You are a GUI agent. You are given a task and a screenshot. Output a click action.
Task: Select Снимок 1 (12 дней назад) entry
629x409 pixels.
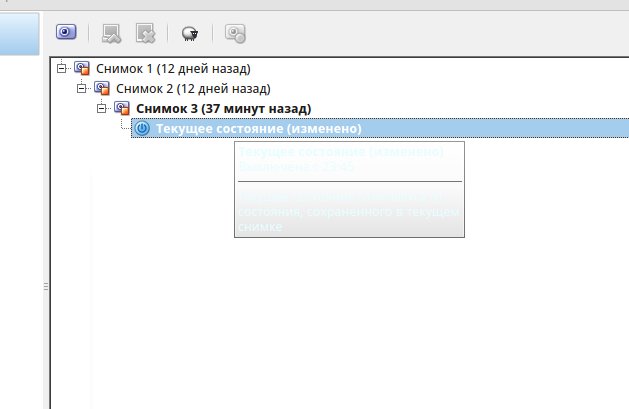tap(173, 69)
